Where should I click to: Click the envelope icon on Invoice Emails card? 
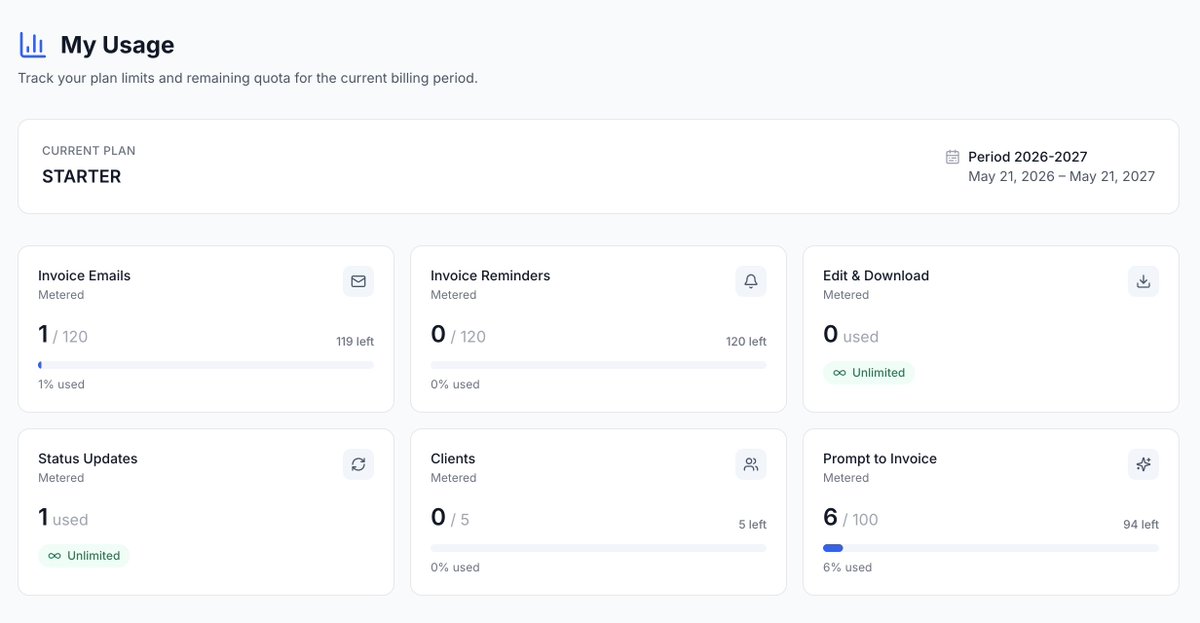(x=358, y=281)
